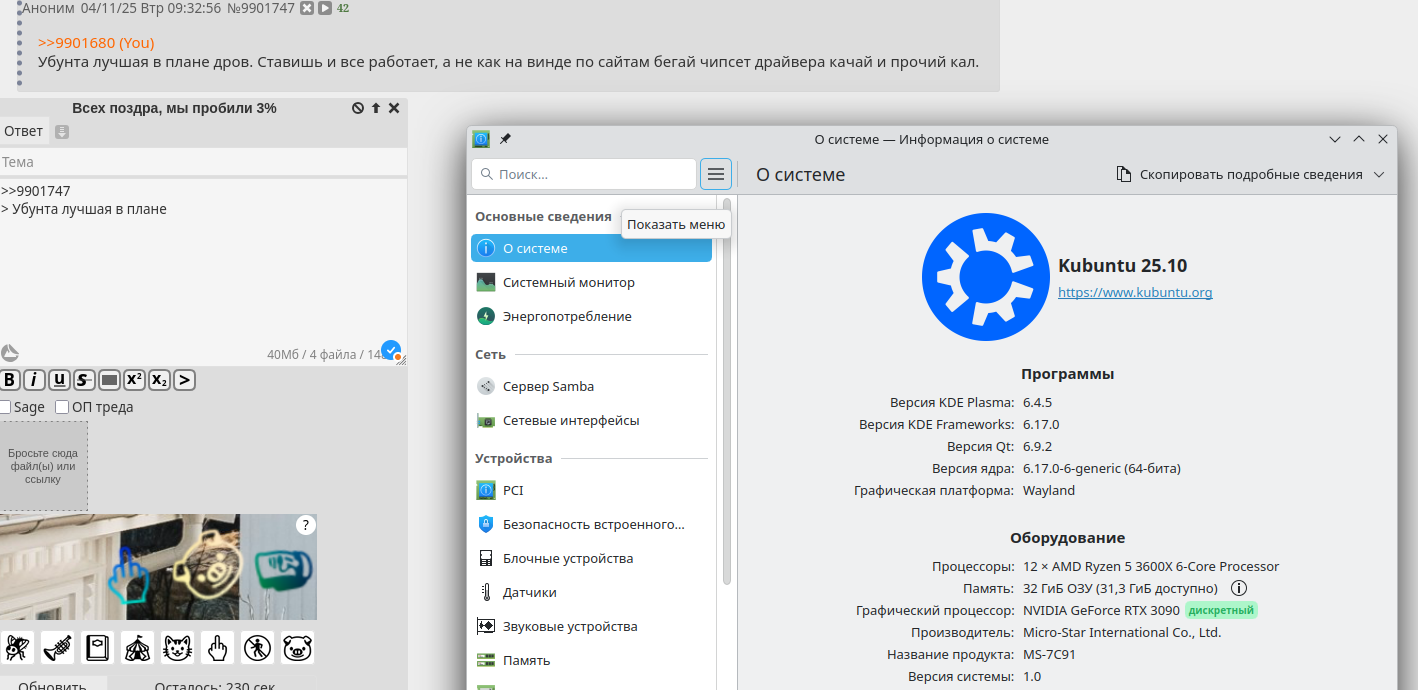Click the Wayland graphics platform value
1418x690 pixels.
1049,490
